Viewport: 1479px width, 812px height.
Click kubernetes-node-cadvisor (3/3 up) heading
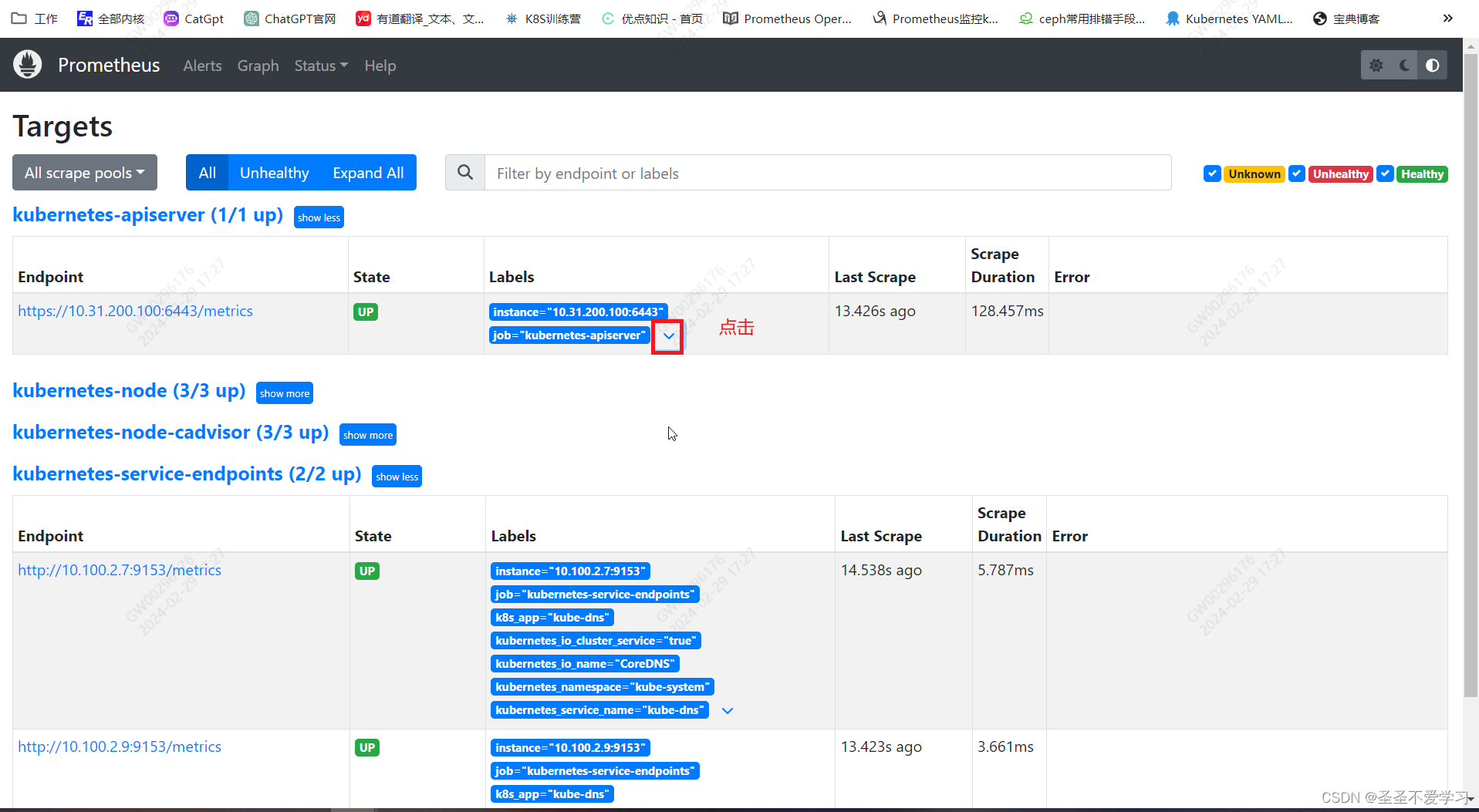171,432
